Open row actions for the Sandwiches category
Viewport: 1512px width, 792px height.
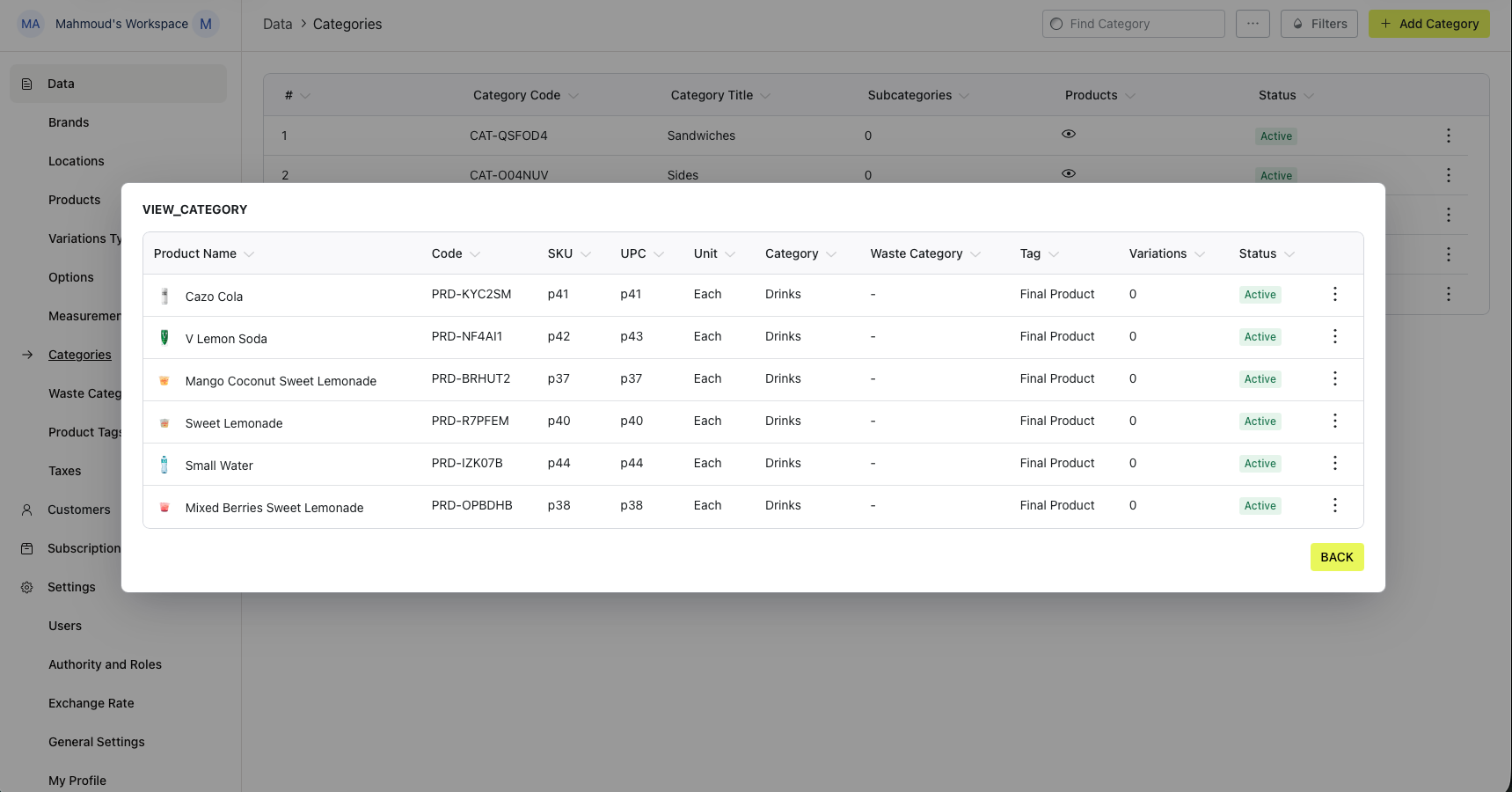pyautogui.click(x=1448, y=136)
